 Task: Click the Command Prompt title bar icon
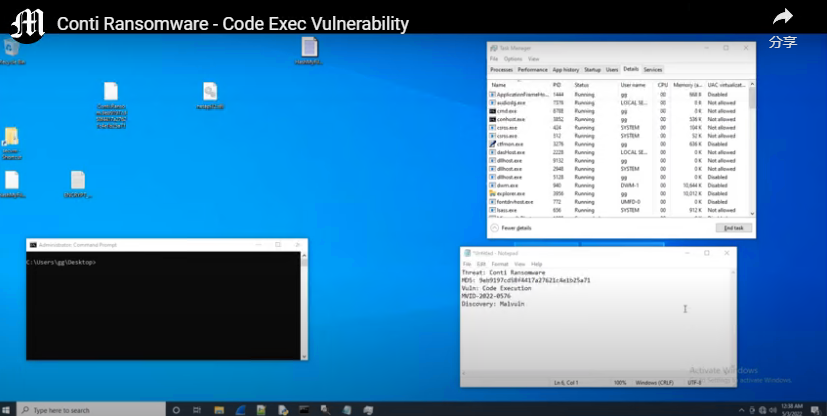click(33, 245)
